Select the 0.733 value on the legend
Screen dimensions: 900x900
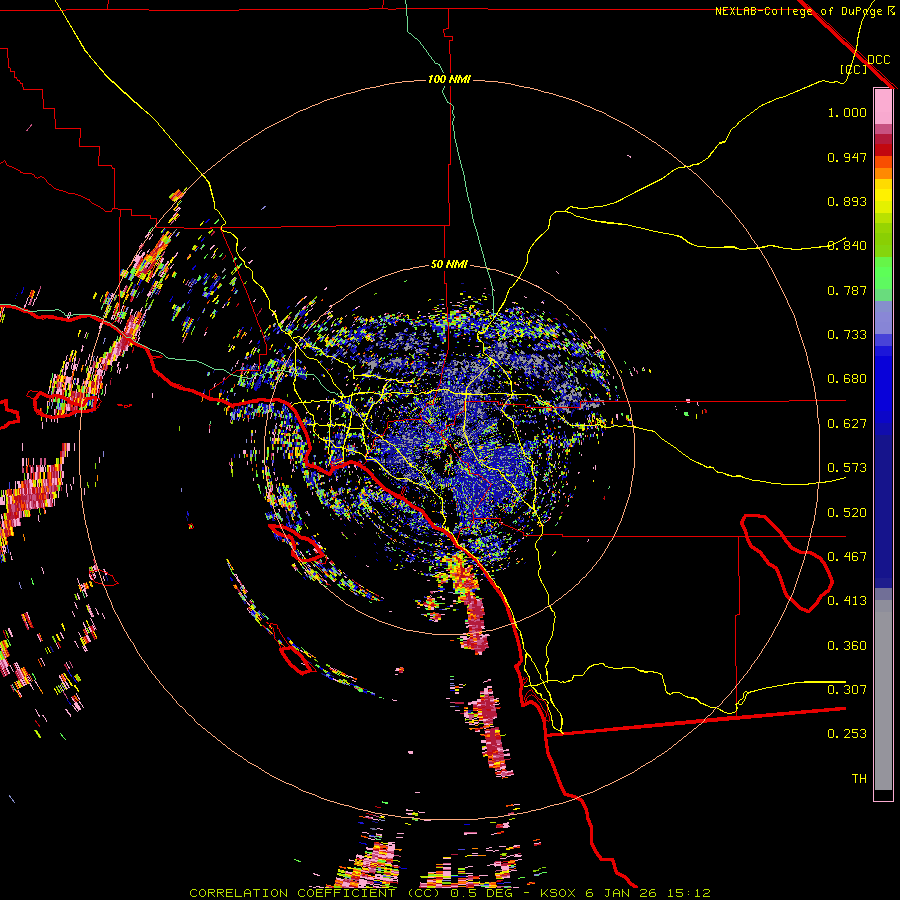click(x=847, y=335)
